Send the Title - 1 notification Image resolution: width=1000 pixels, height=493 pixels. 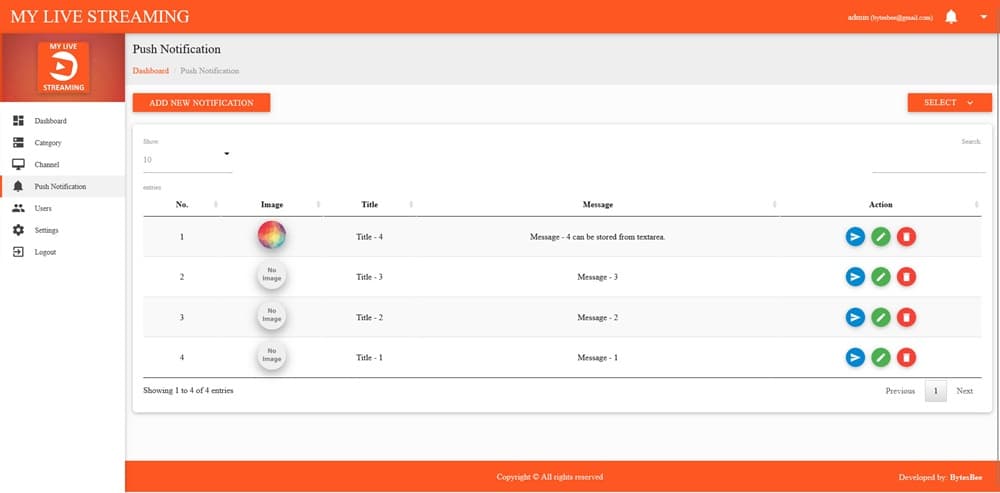click(x=855, y=357)
